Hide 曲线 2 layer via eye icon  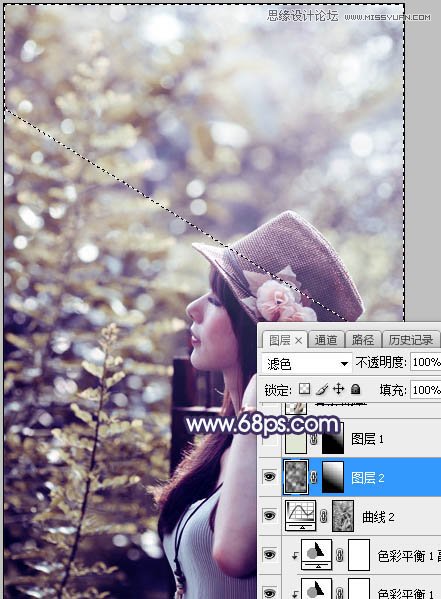[269, 516]
